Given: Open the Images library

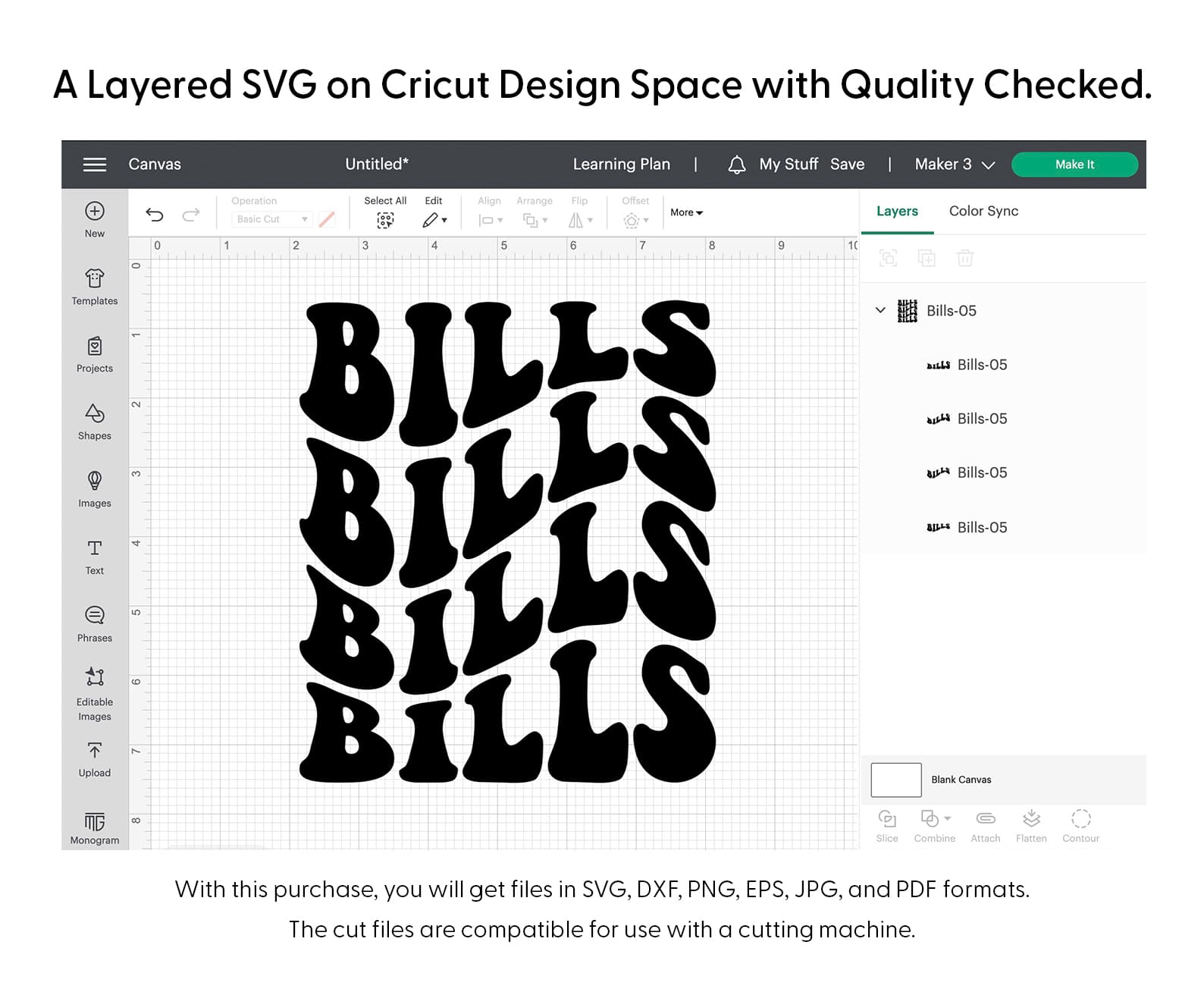Looking at the screenshot, I should [94, 481].
